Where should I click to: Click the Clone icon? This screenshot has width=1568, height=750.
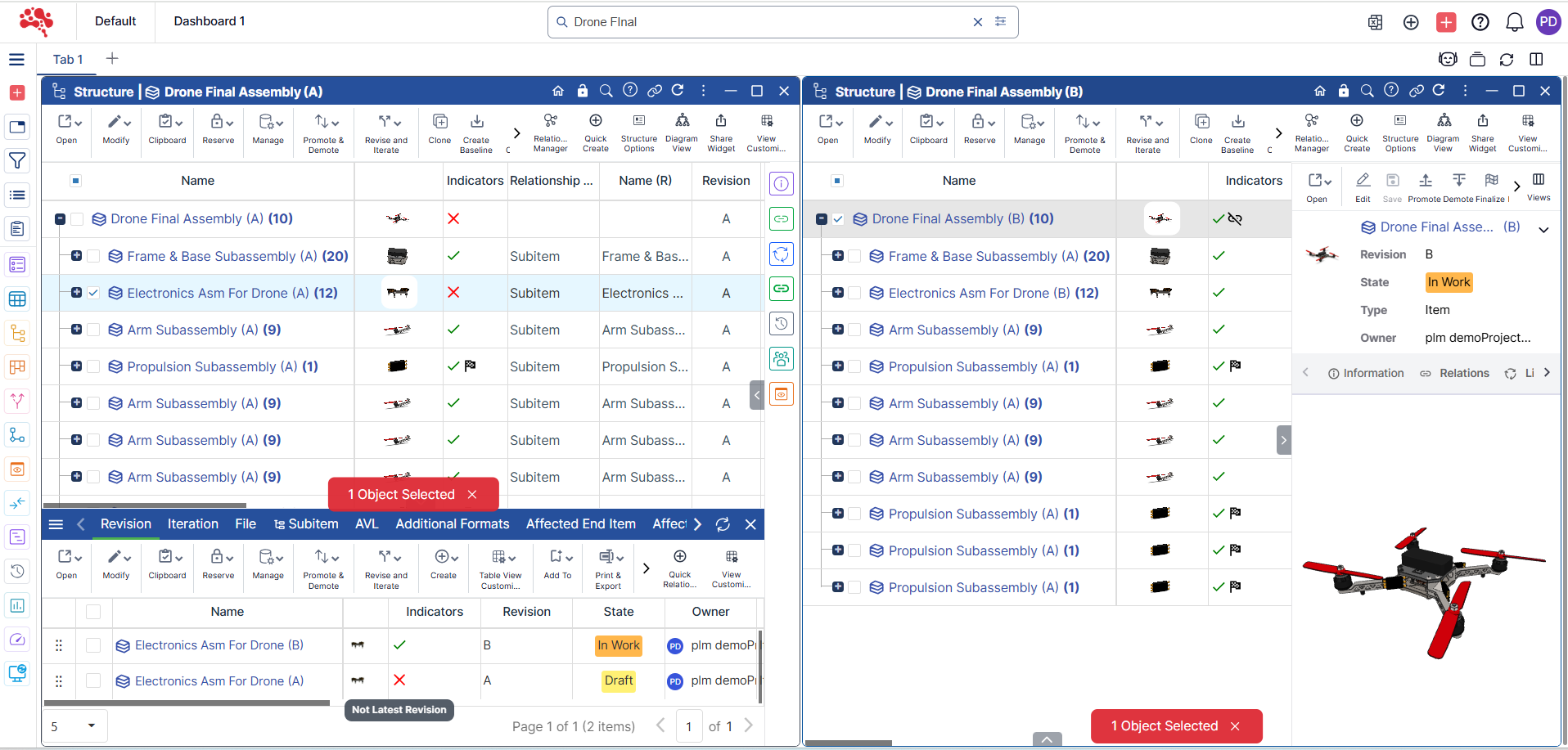click(x=439, y=132)
